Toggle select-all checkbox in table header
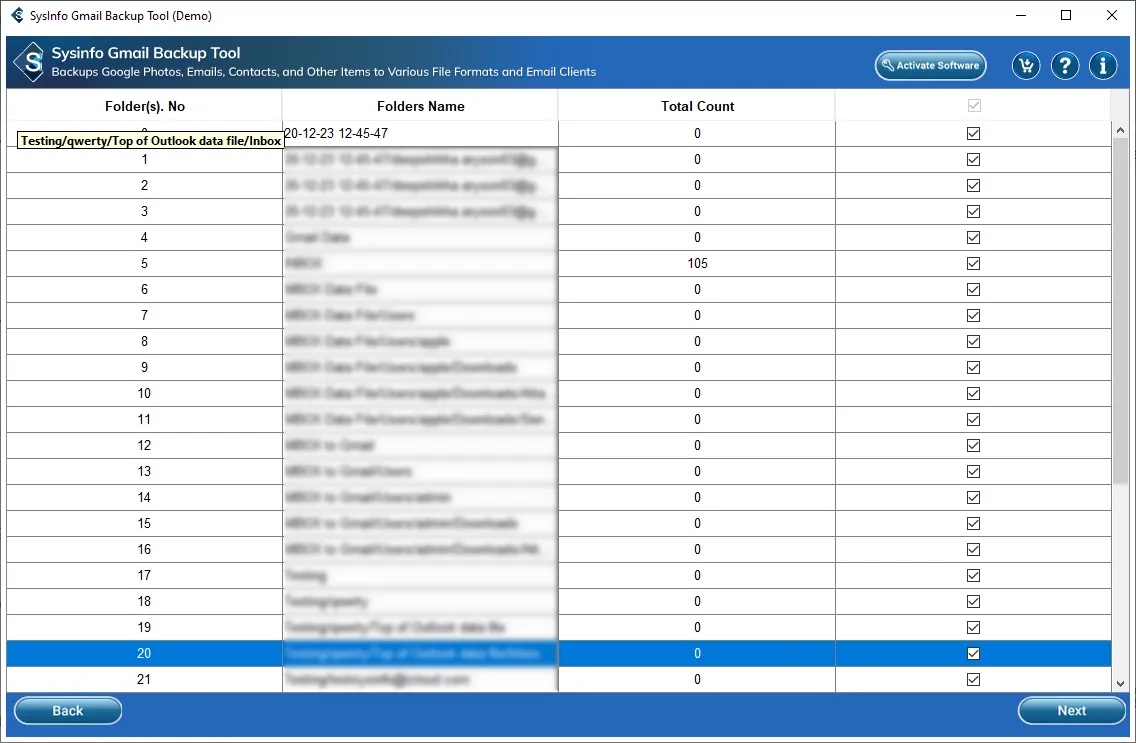This screenshot has height=743, width=1136. pyautogui.click(x=974, y=106)
